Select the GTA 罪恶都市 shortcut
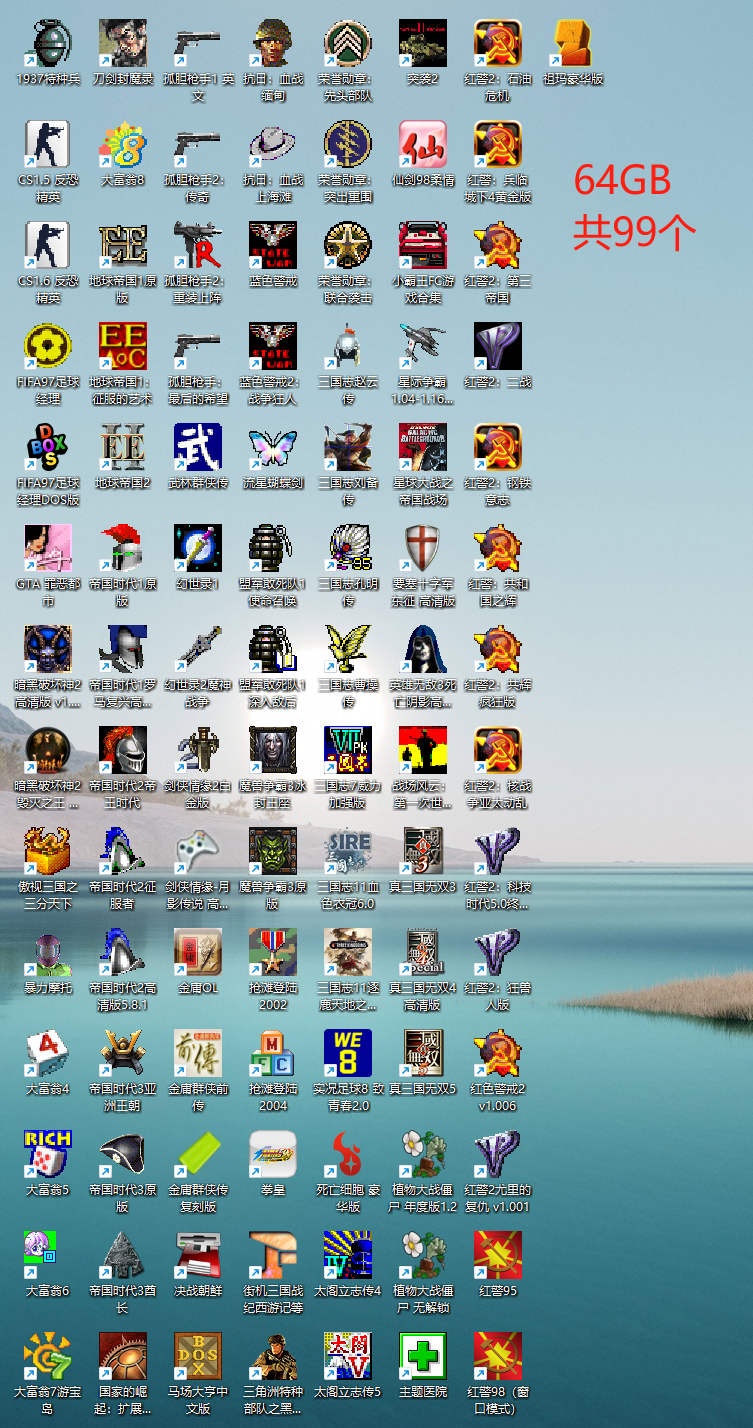 (x=48, y=549)
